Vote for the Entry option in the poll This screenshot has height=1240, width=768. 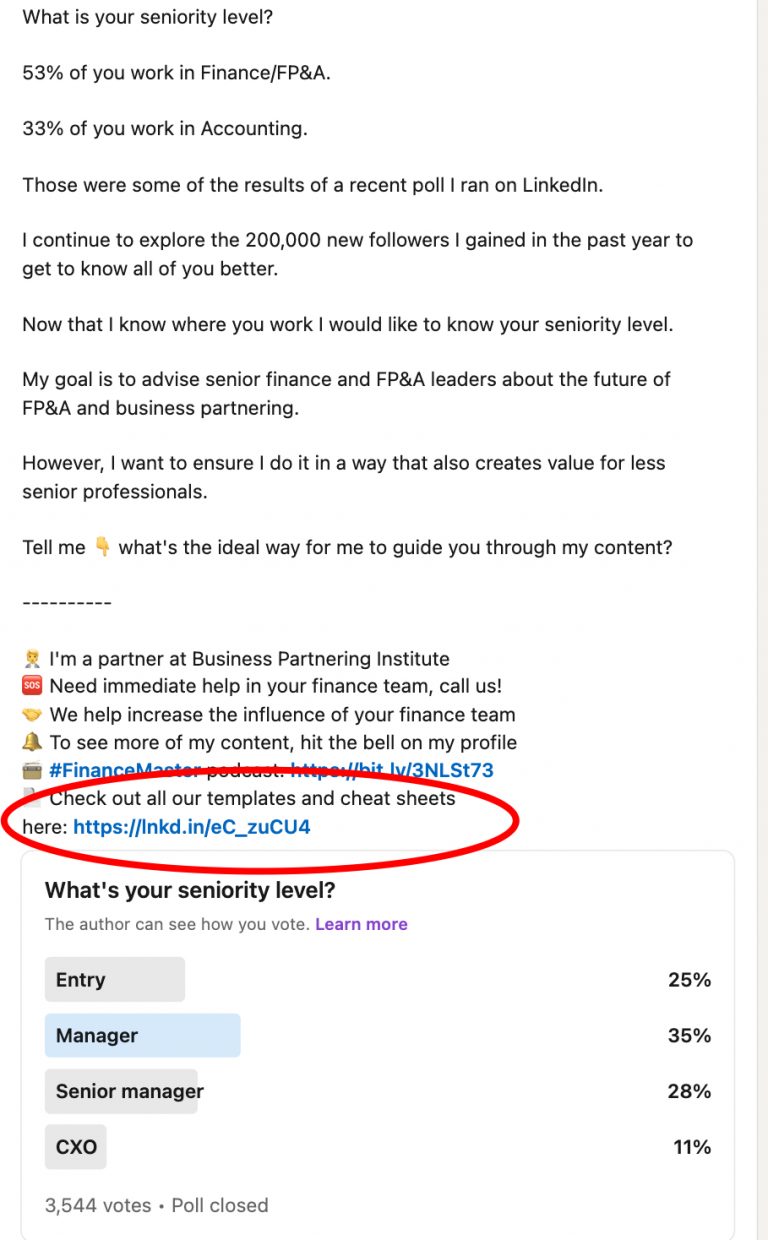pyautogui.click(x=114, y=980)
